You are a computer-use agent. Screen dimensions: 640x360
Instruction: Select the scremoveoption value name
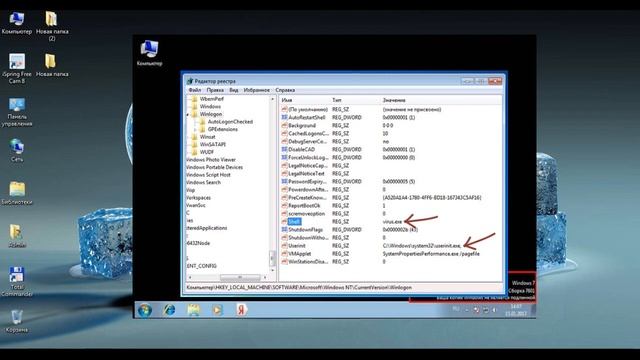click(x=307, y=213)
